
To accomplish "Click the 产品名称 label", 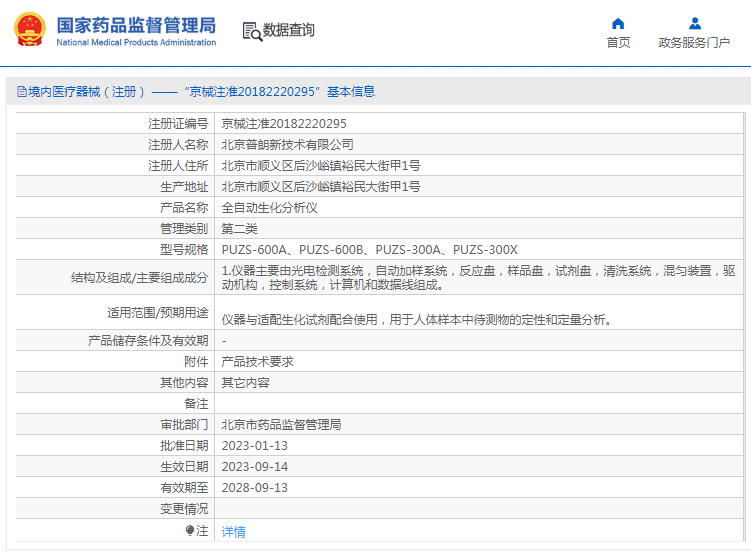I will pyautogui.click(x=184, y=208).
